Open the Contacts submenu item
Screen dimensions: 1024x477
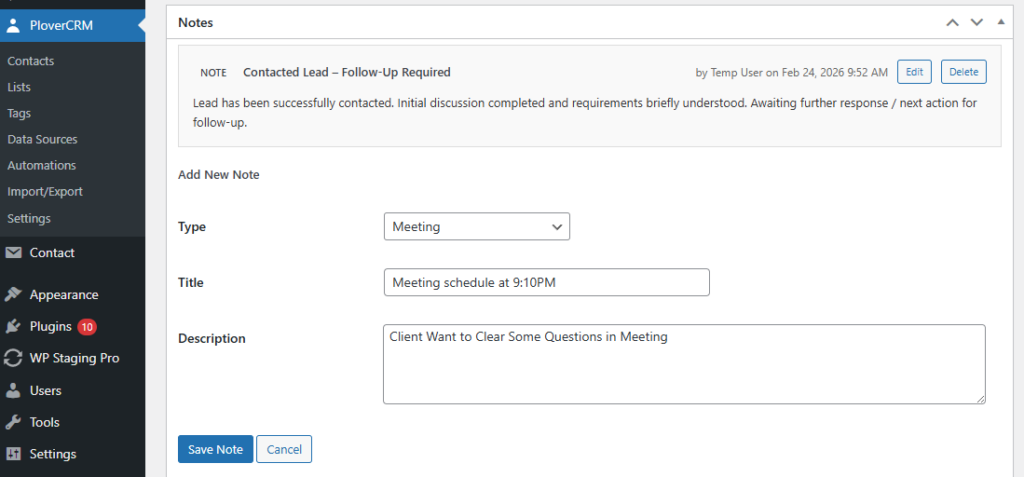[31, 61]
